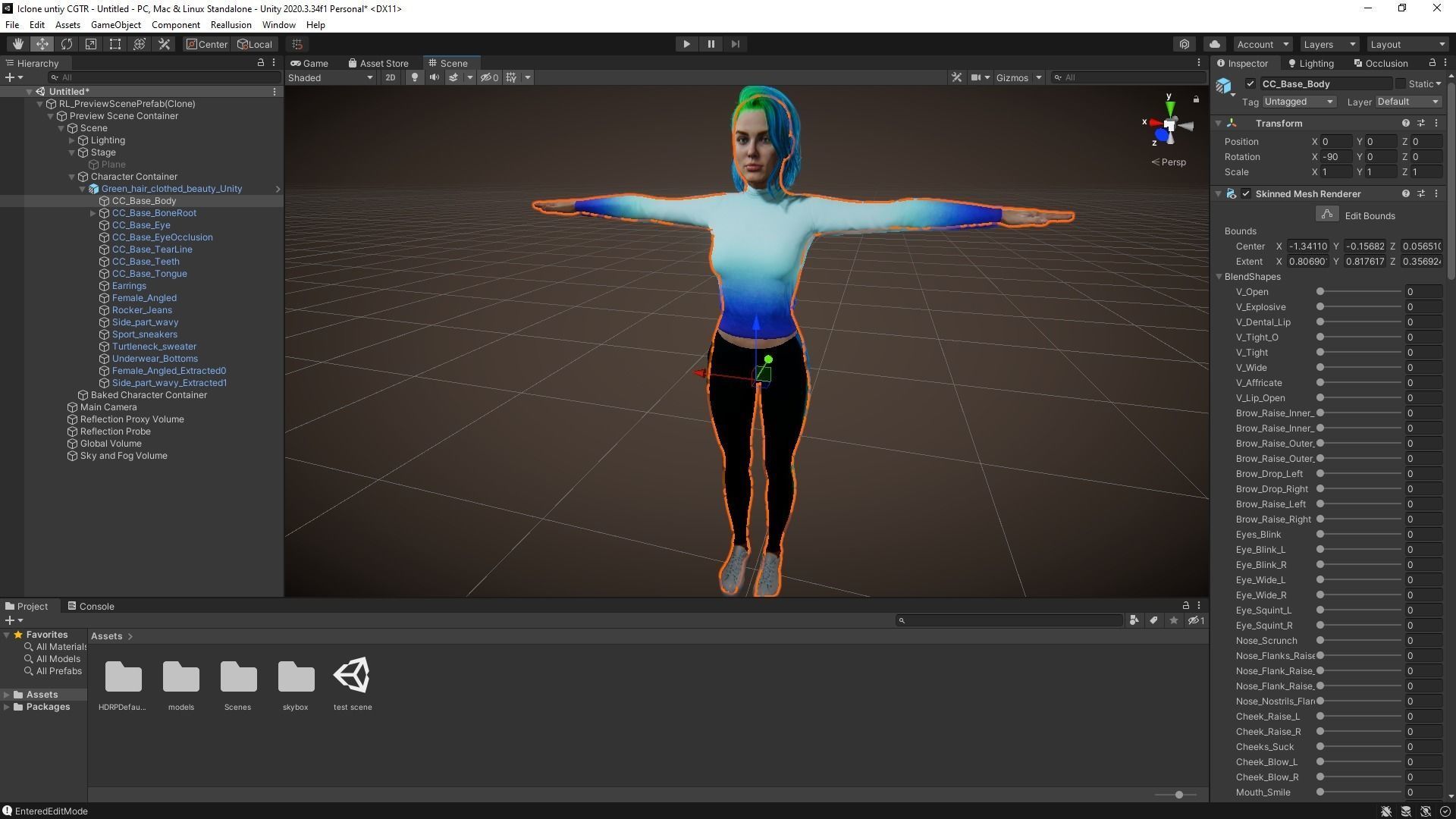Select the Rect Transform tool
1456x819 pixels.
pyautogui.click(x=115, y=44)
